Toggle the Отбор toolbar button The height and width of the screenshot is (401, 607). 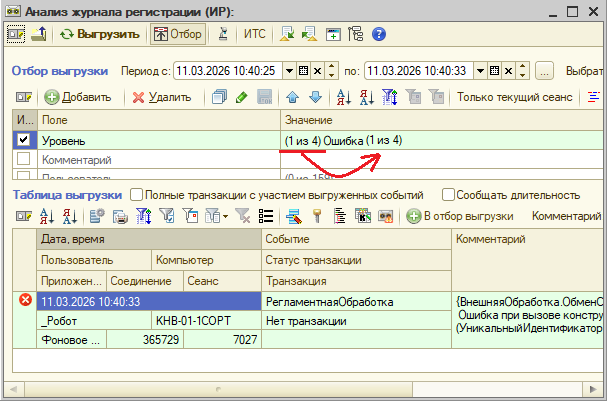tap(178, 34)
